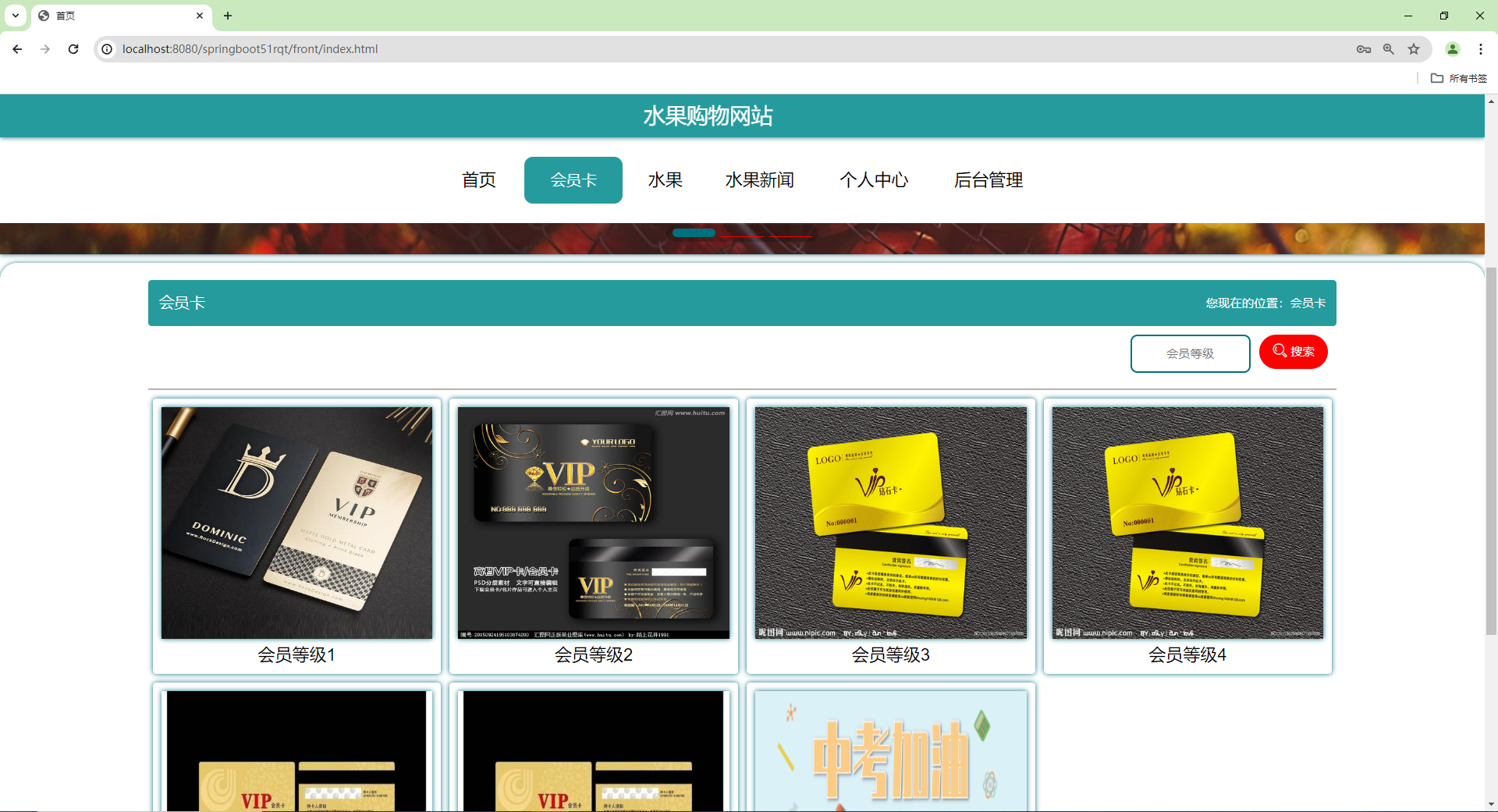Open the 个人中心 page
The width and height of the screenshot is (1498, 812).
[875, 179]
